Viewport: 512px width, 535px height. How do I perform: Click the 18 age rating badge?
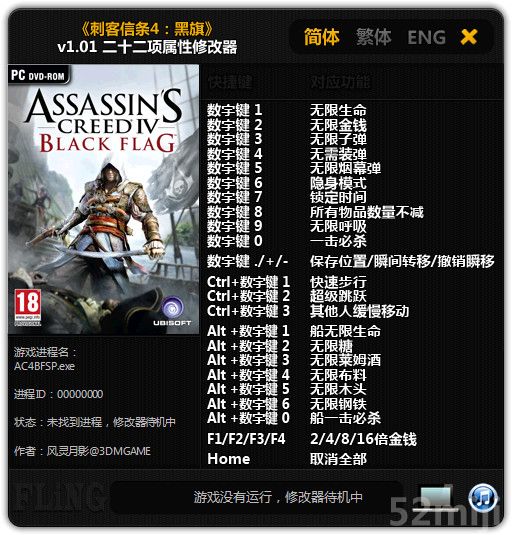(x=28, y=307)
